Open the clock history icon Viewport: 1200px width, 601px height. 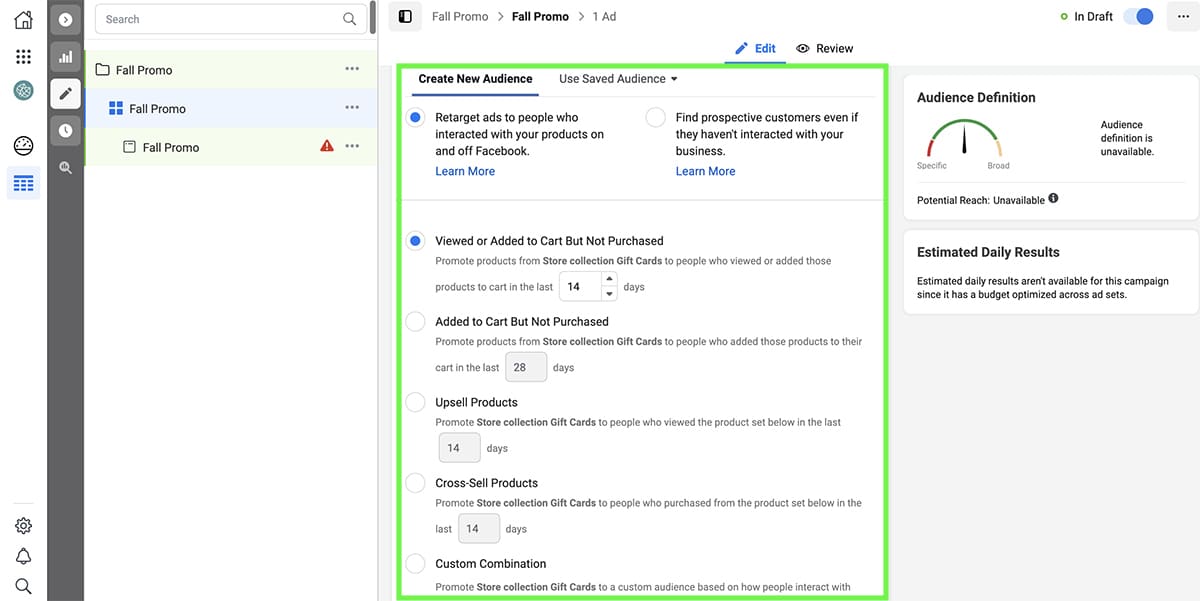point(65,130)
